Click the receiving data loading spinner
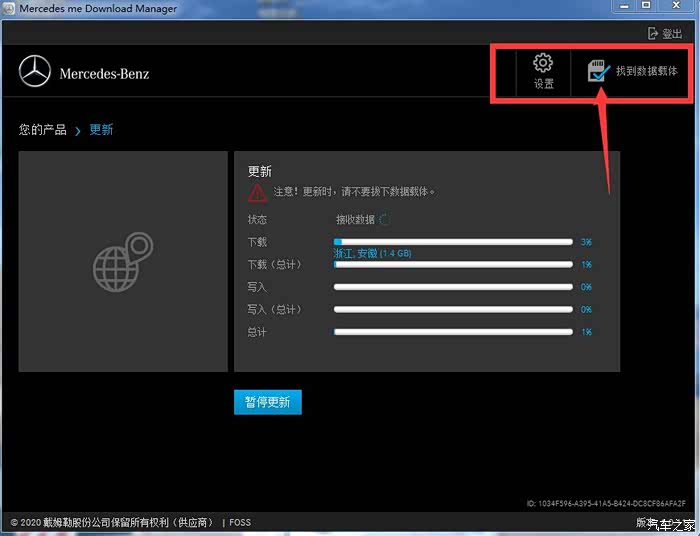The height and width of the screenshot is (536, 700). 385,219
